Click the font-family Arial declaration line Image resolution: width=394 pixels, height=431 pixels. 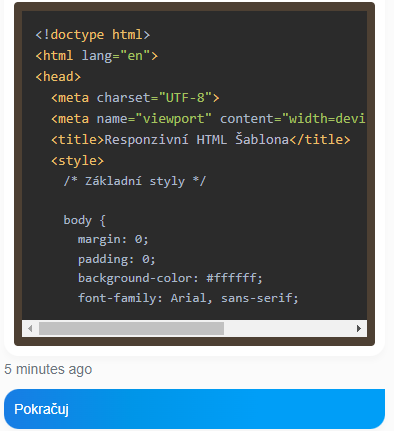[188, 298]
